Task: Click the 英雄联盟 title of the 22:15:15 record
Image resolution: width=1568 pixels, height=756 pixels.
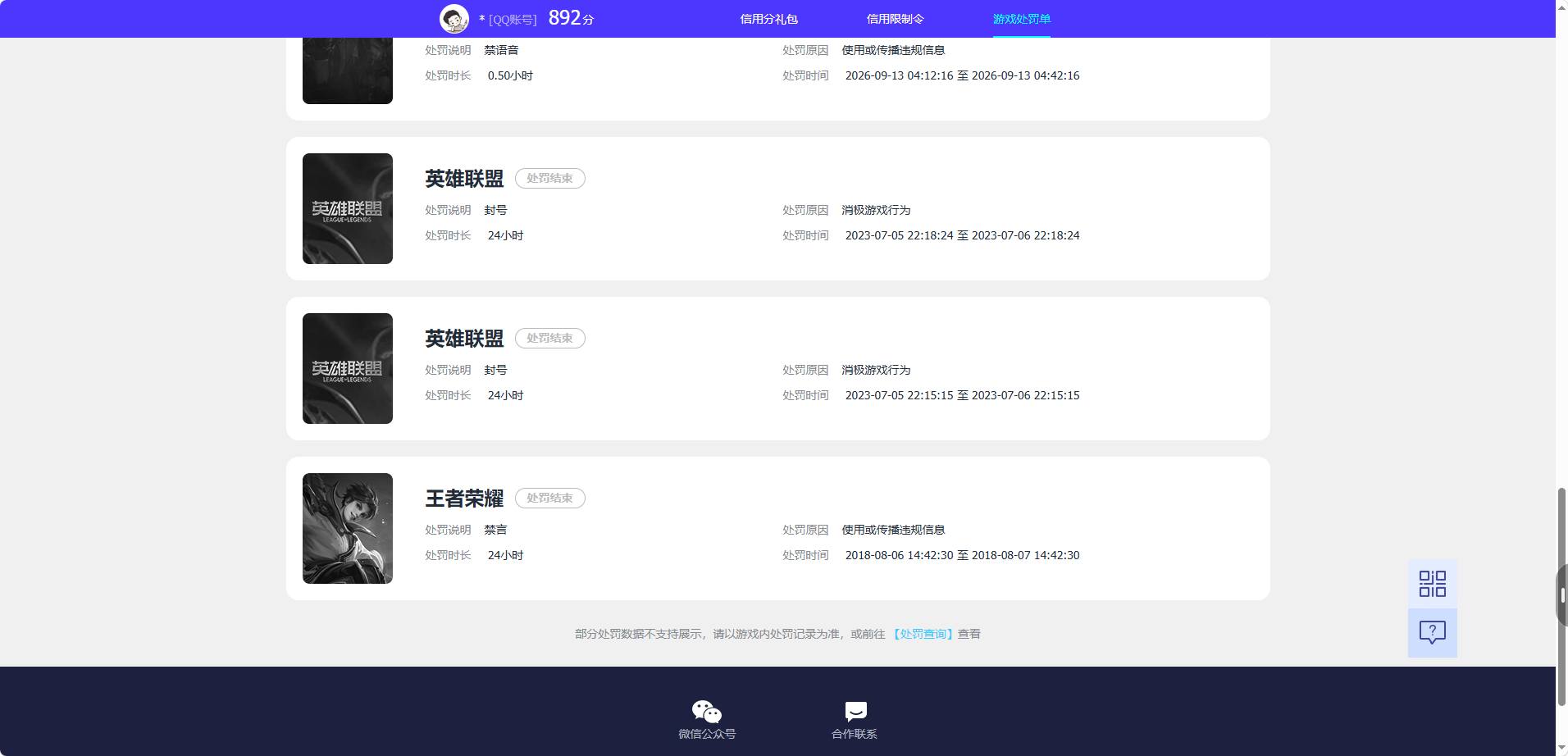Action: [464, 339]
